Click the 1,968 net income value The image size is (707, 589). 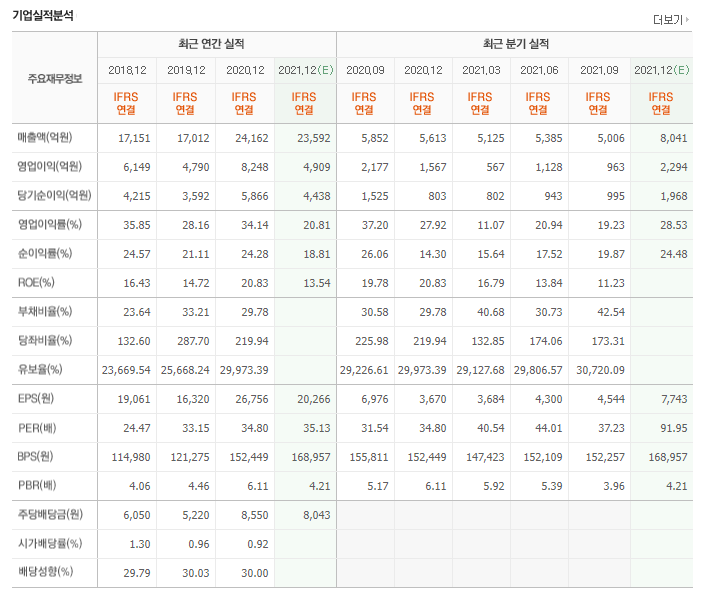(x=674, y=196)
